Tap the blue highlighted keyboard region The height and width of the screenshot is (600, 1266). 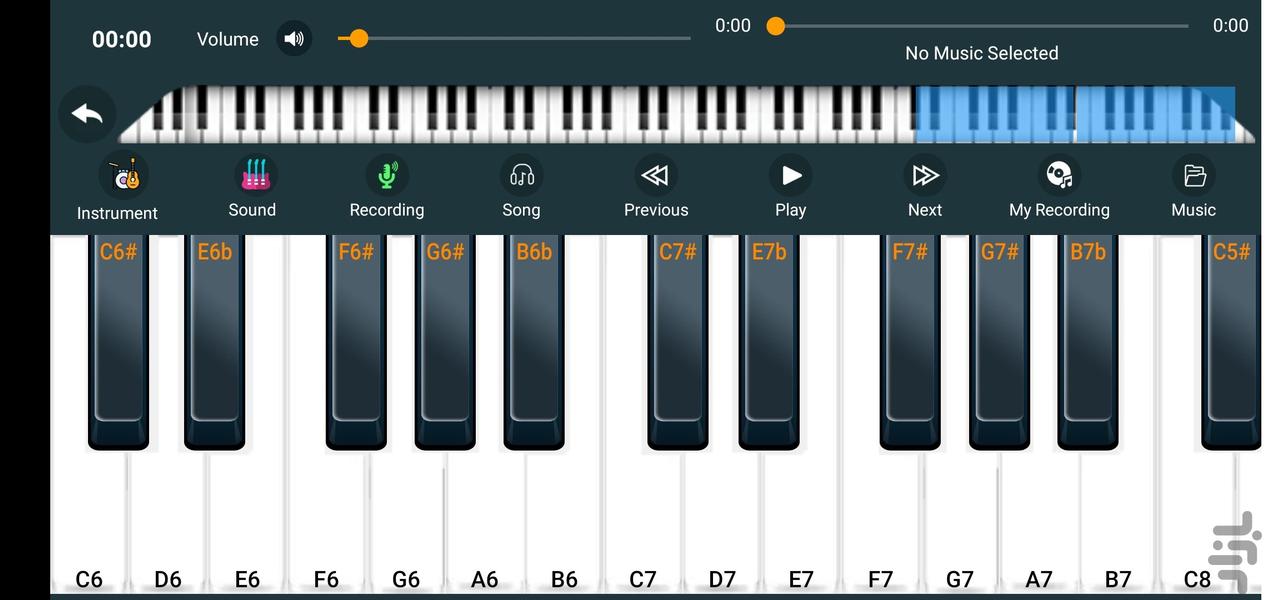click(x=1075, y=112)
